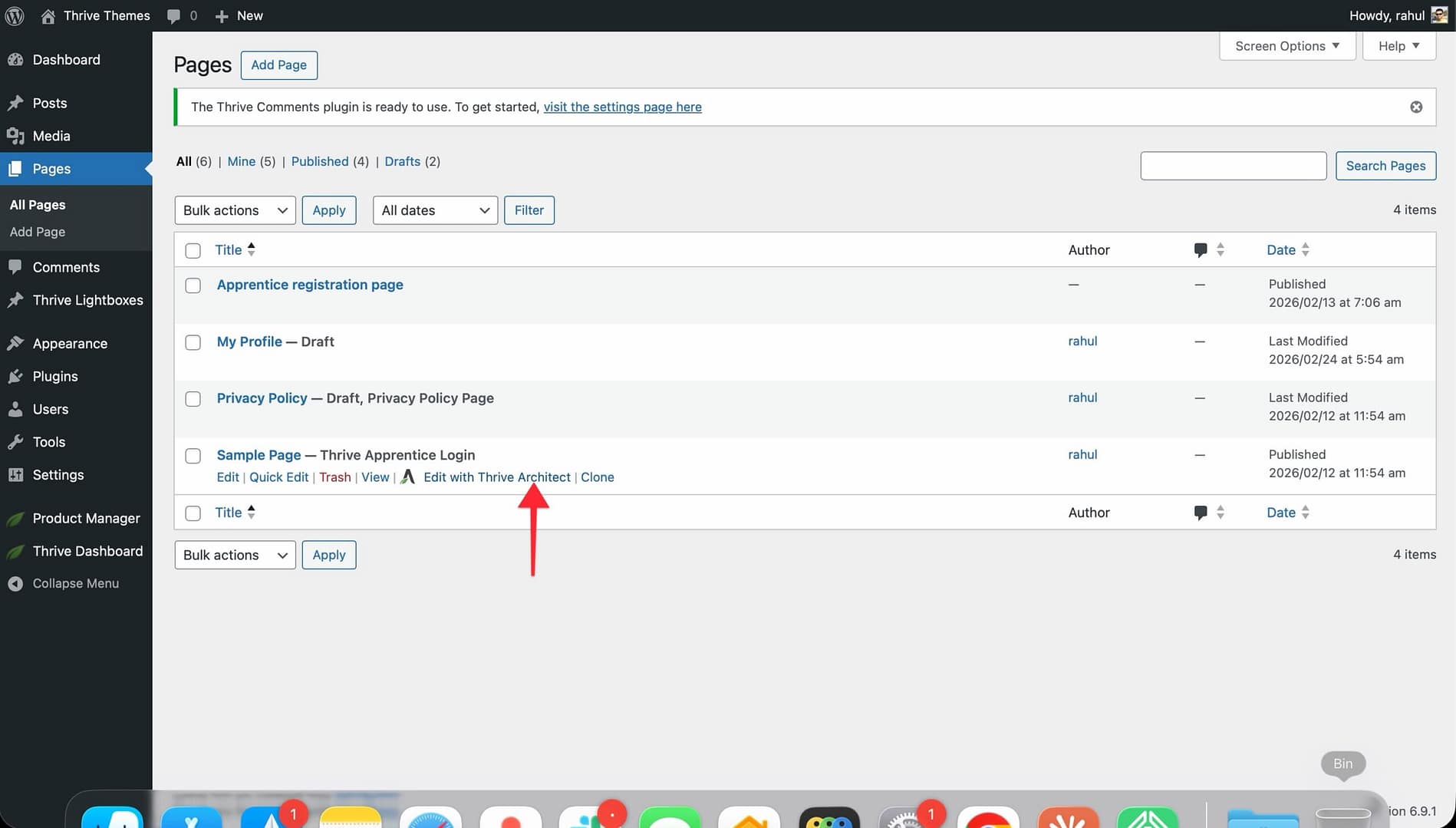Check the Apprentice registration page checkbox
The height and width of the screenshot is (828, 1456).
(x=193, y=285)
